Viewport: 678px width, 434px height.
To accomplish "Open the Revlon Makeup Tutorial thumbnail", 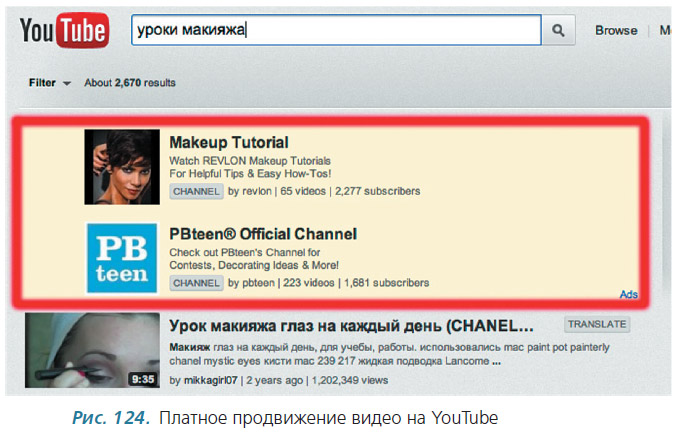I will point(122,167).
